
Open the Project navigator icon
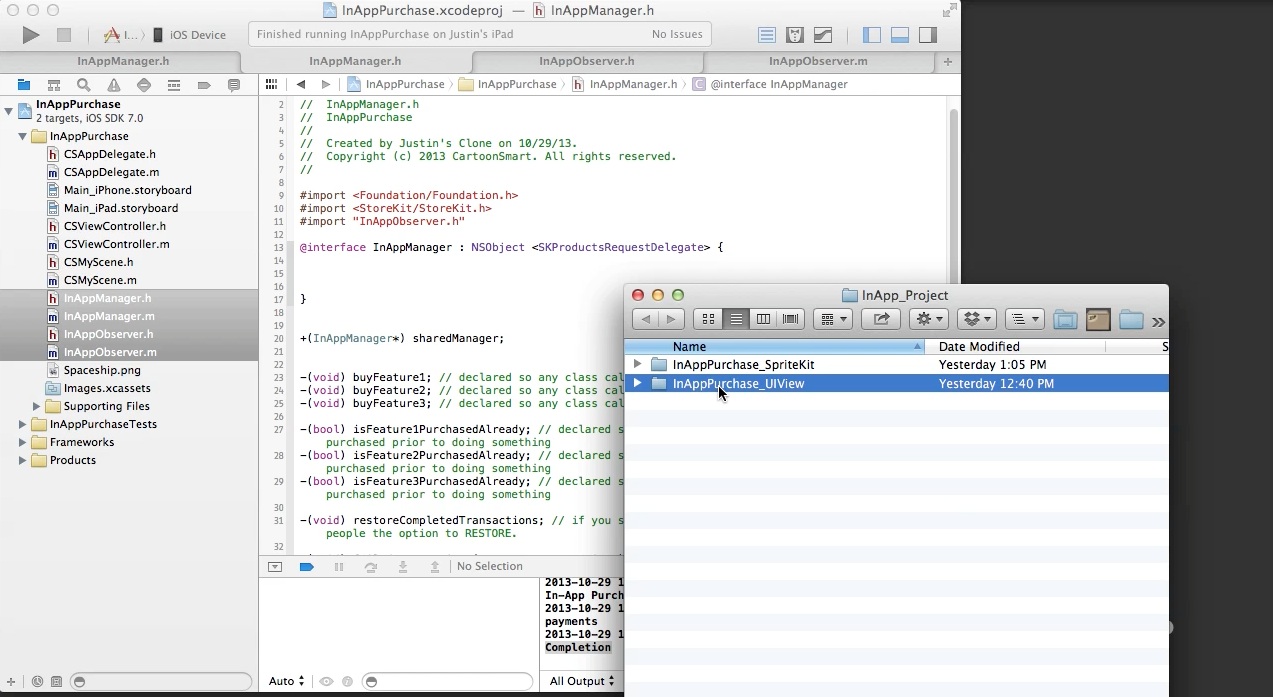[24, 85]
